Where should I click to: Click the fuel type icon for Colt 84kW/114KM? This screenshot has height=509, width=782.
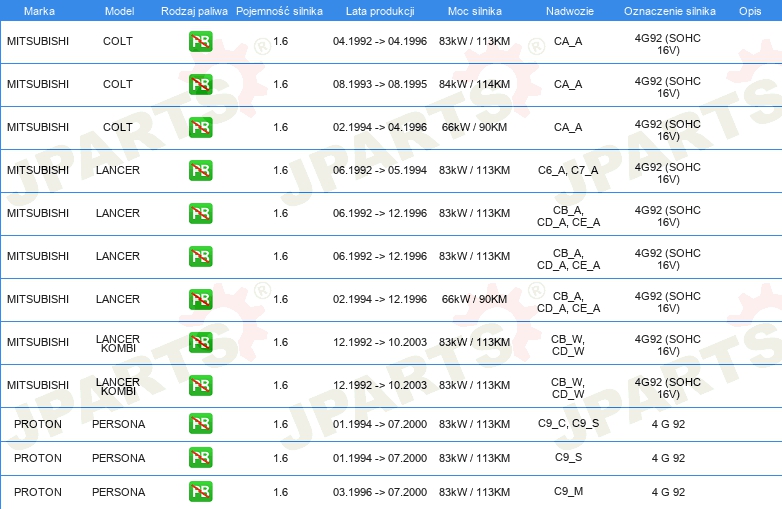coord(200,85)
